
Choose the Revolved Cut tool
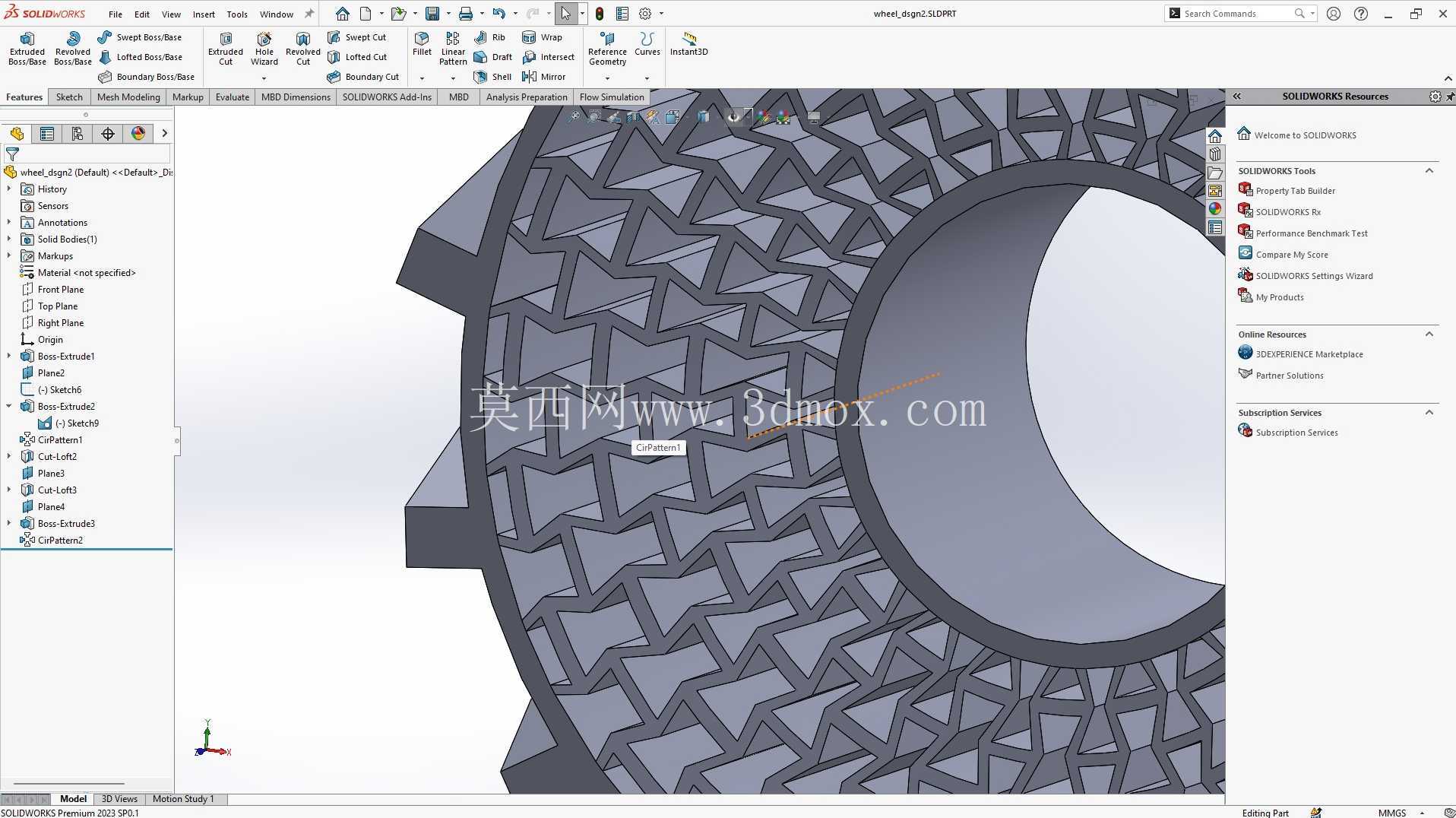303,49
